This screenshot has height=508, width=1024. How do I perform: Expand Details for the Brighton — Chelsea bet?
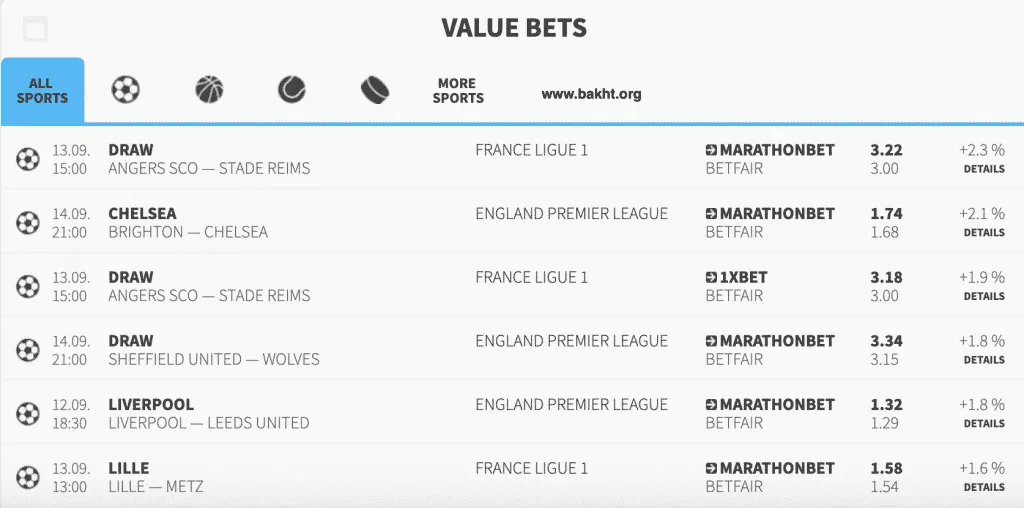coord(984,233)
